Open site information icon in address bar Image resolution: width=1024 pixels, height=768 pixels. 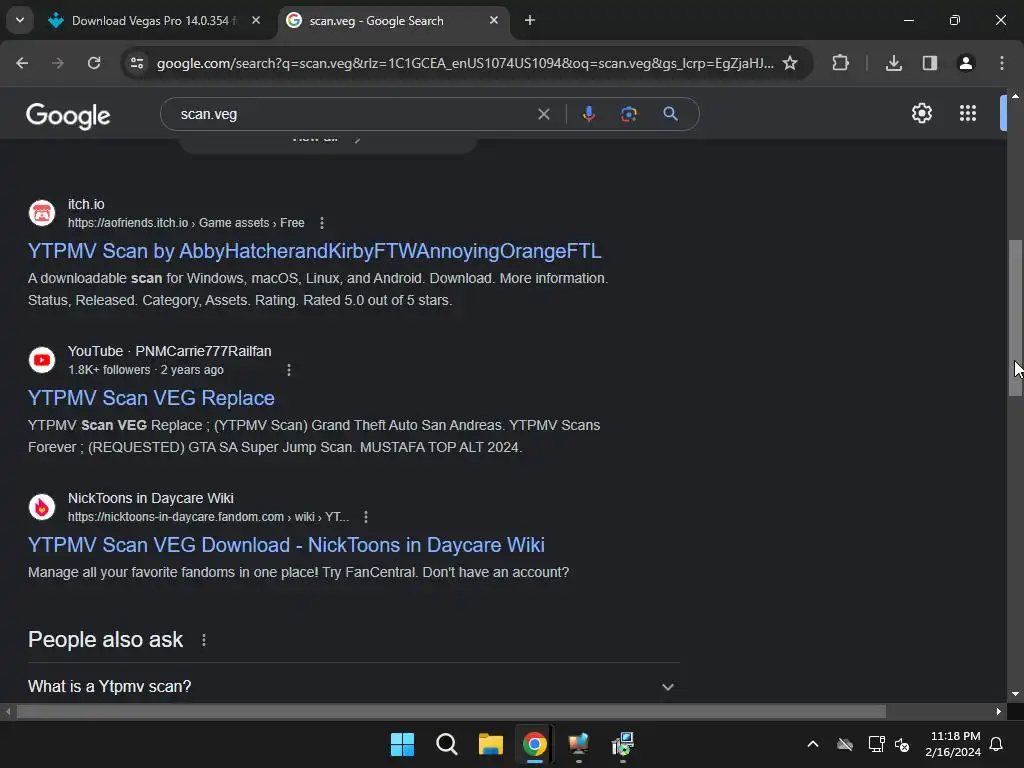137,63
